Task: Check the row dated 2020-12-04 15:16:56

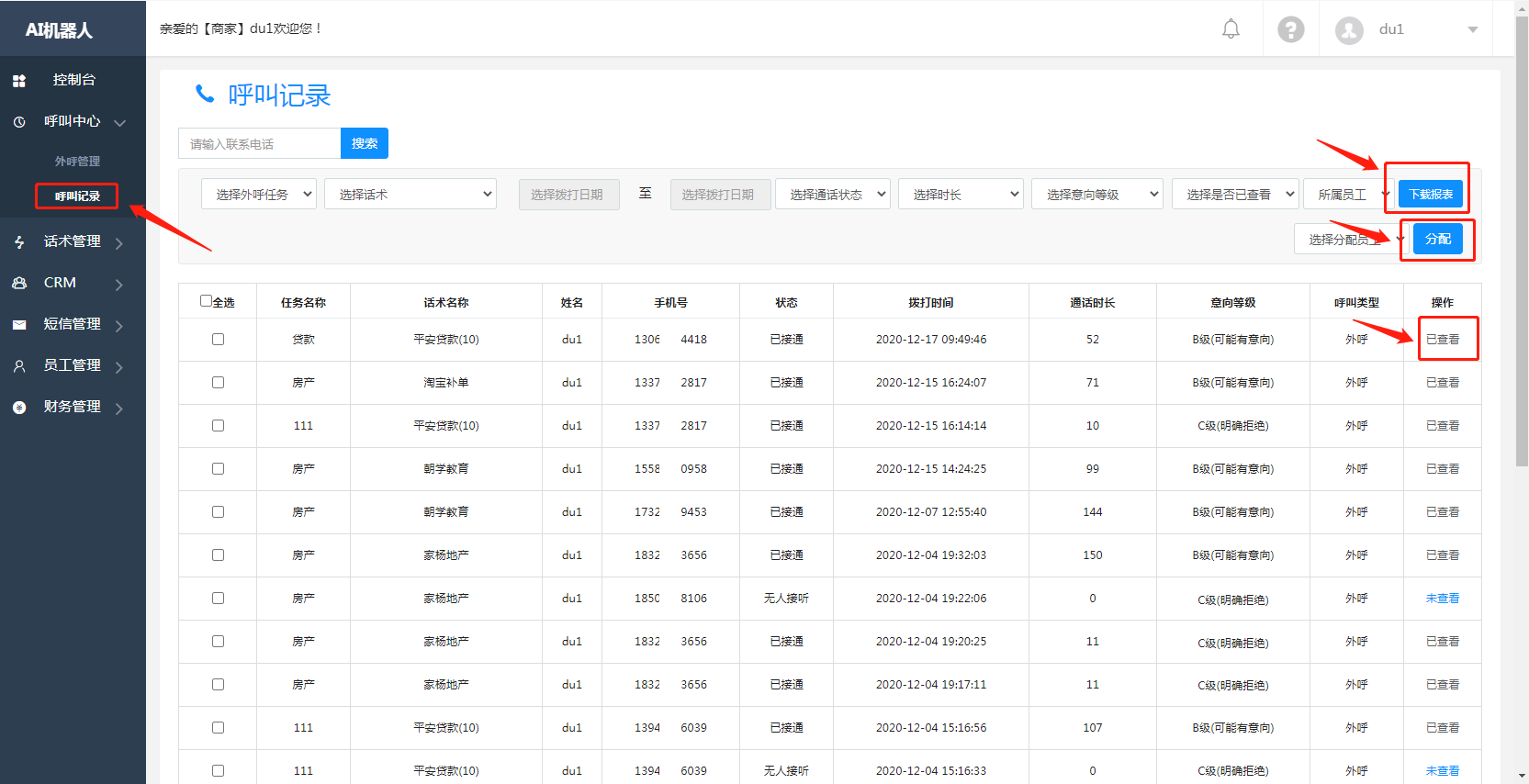Action: click(218, 727)
